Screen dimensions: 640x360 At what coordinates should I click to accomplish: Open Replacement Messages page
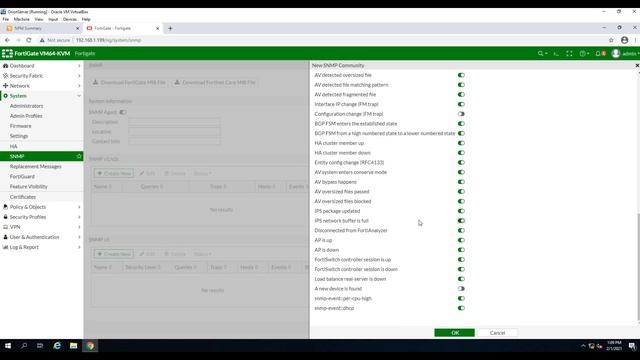(36, 167)
